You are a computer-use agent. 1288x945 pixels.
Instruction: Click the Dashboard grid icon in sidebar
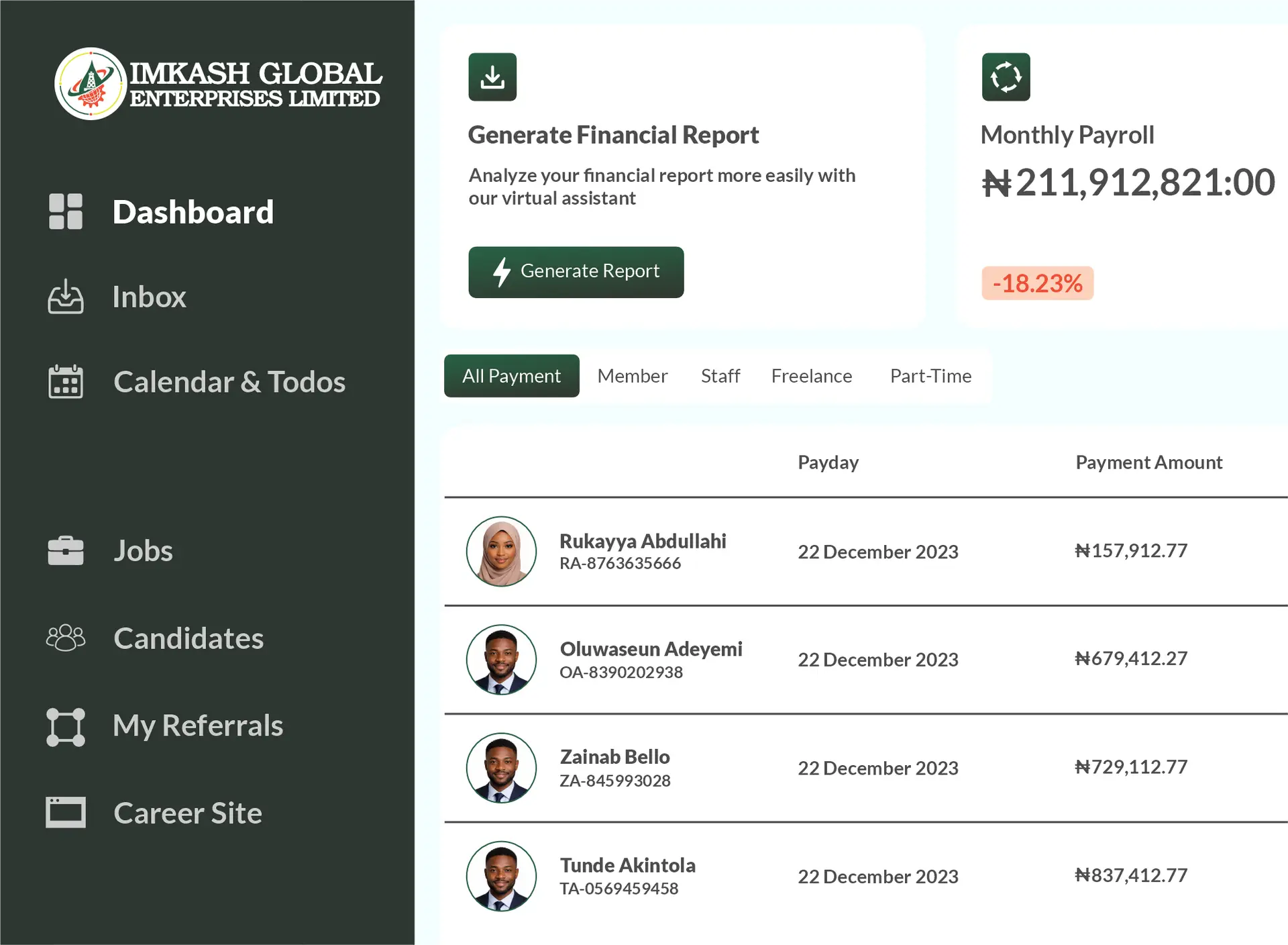click(66, 211)
